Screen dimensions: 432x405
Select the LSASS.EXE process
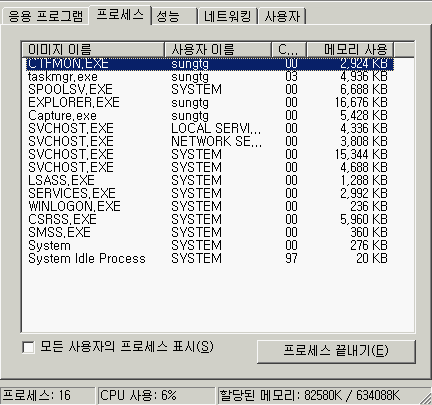(x=210, y=181)
